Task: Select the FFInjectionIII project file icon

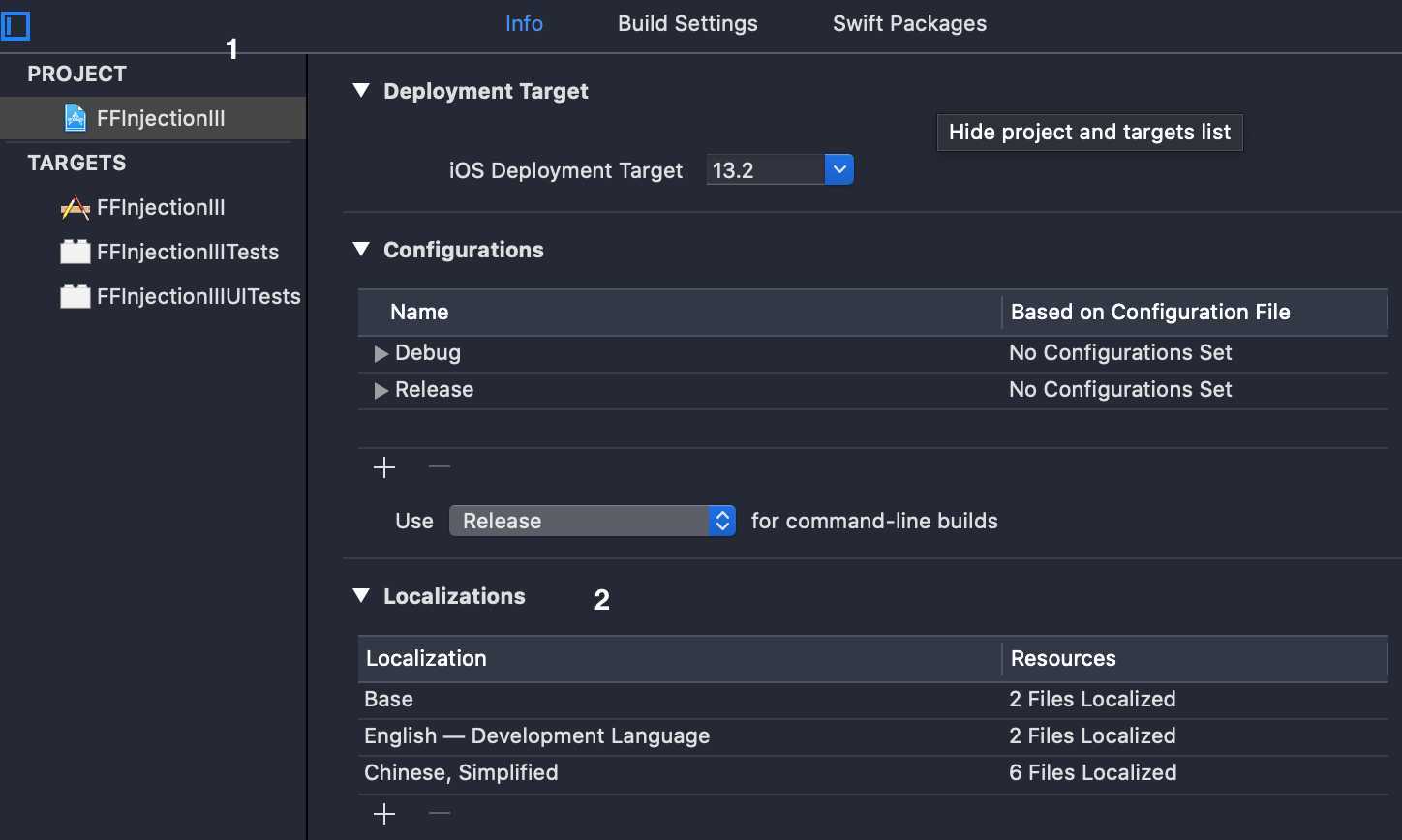Action: point(75,118)
